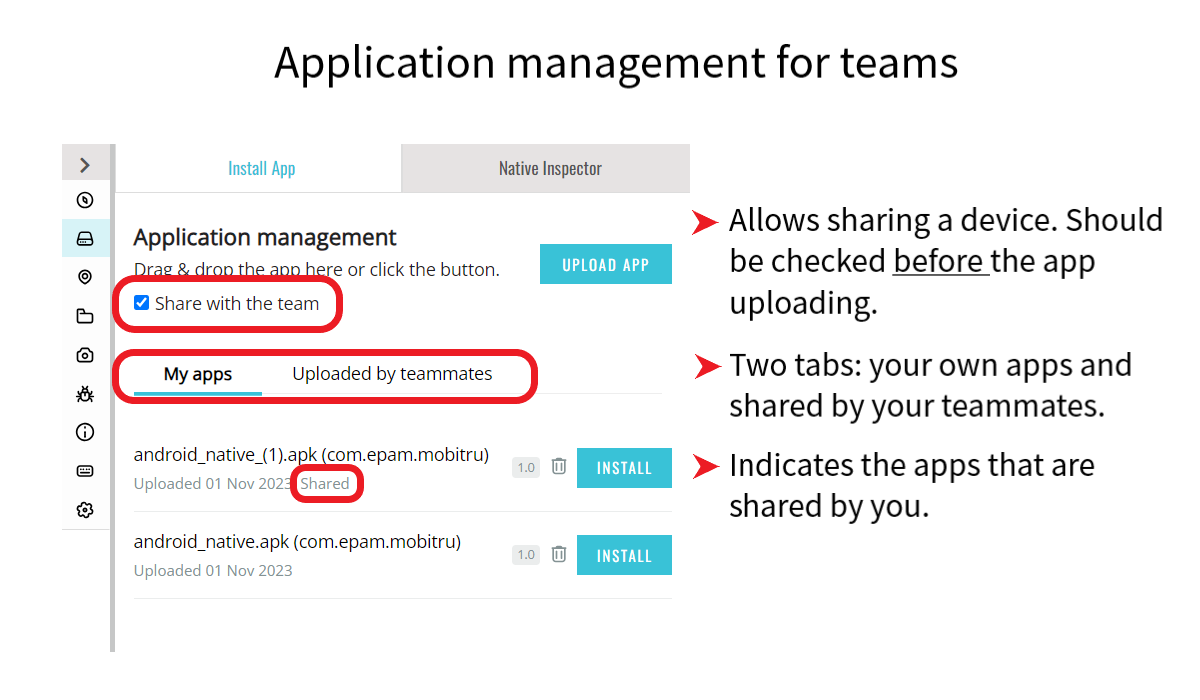Click the android_native_(1).apk (com.epam.mobitru) name

(x=311, y=455)
